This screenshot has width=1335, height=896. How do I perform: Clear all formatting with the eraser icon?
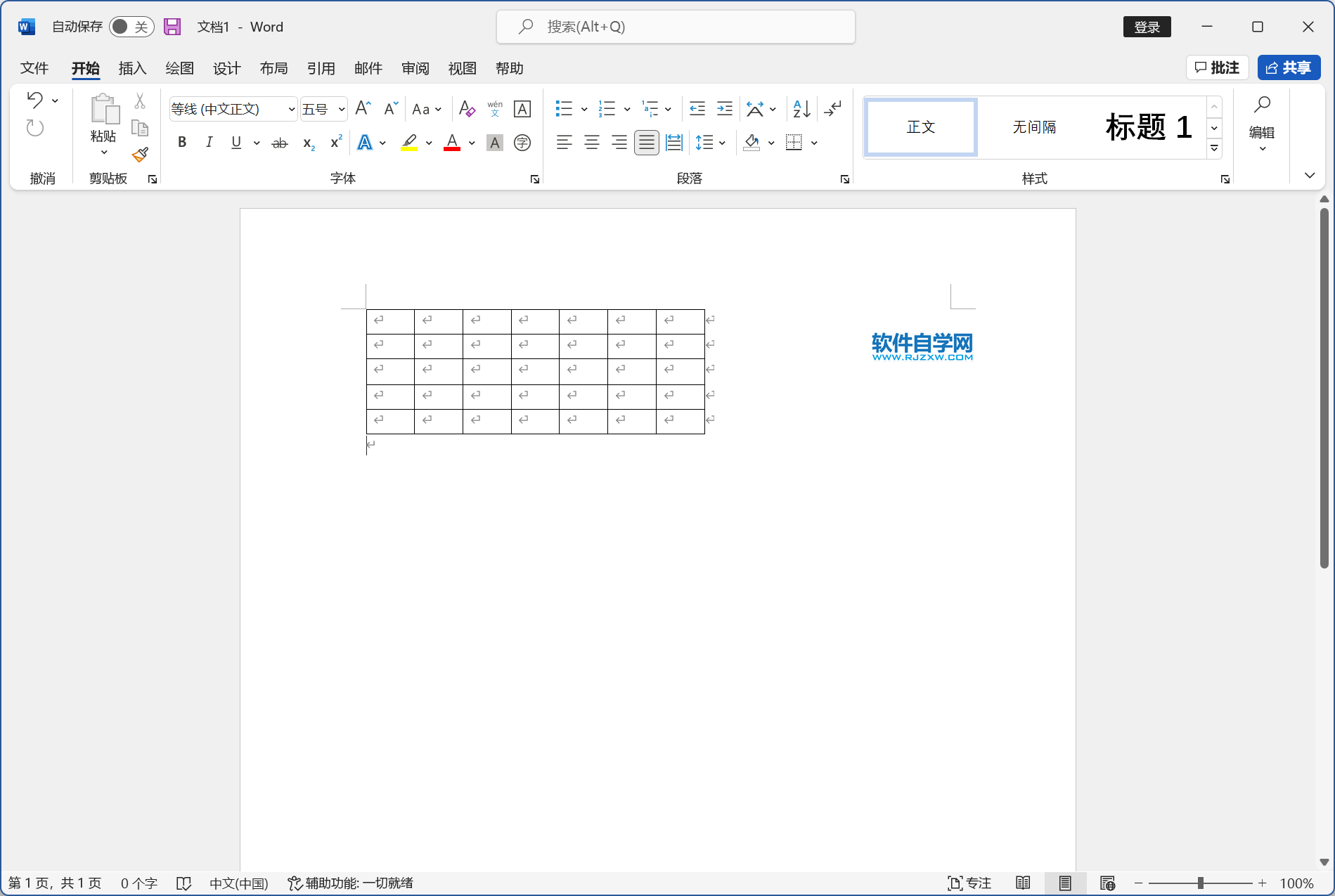466,109
